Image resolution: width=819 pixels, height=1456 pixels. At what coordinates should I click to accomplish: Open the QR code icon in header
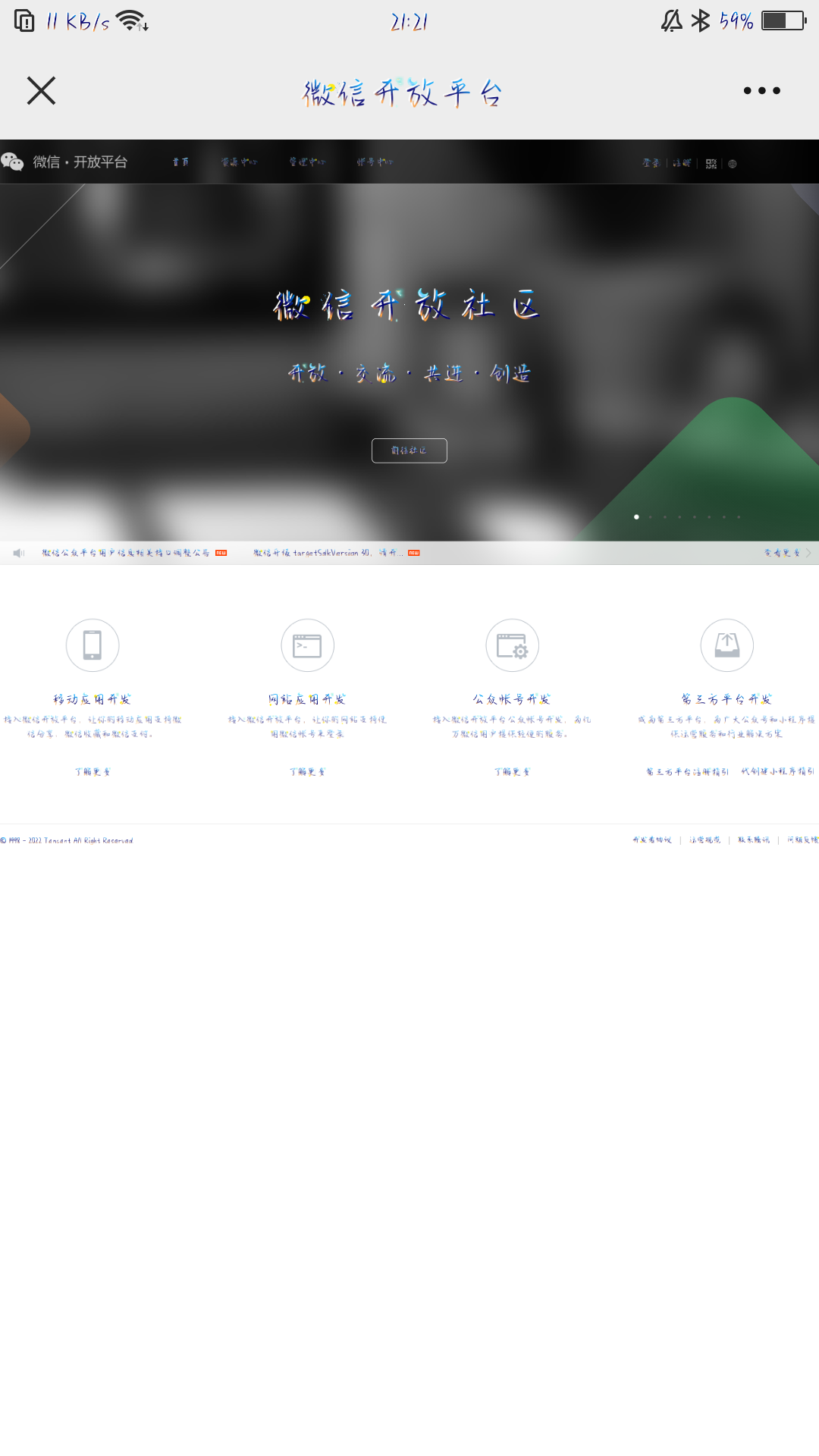(711, 163)
